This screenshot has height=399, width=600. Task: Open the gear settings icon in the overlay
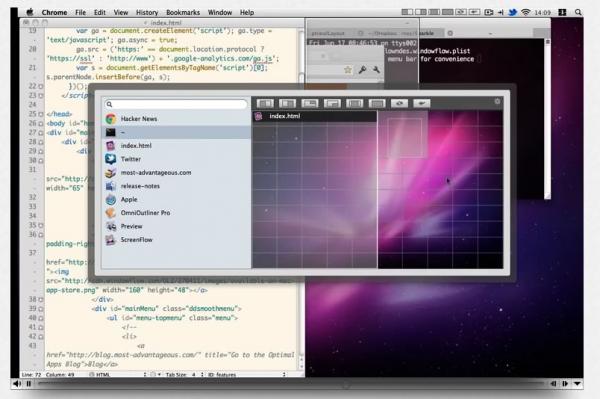click(497, 101)
